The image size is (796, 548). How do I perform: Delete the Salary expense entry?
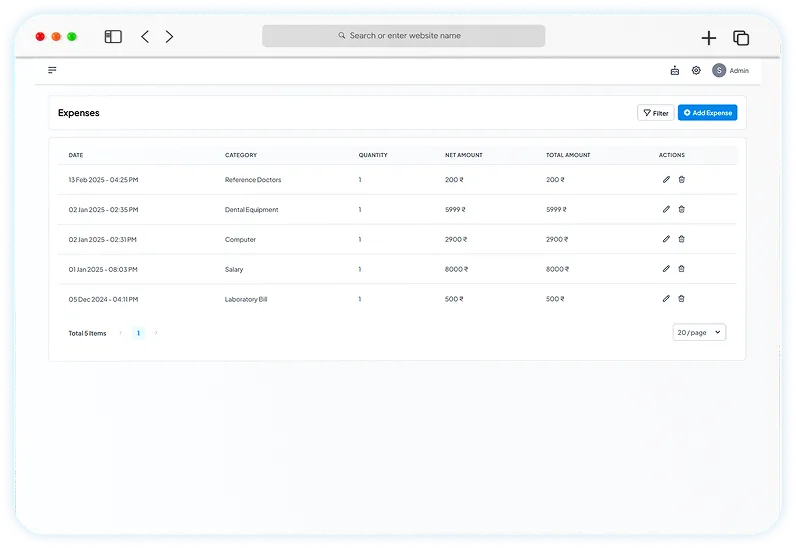coord(681,269)
